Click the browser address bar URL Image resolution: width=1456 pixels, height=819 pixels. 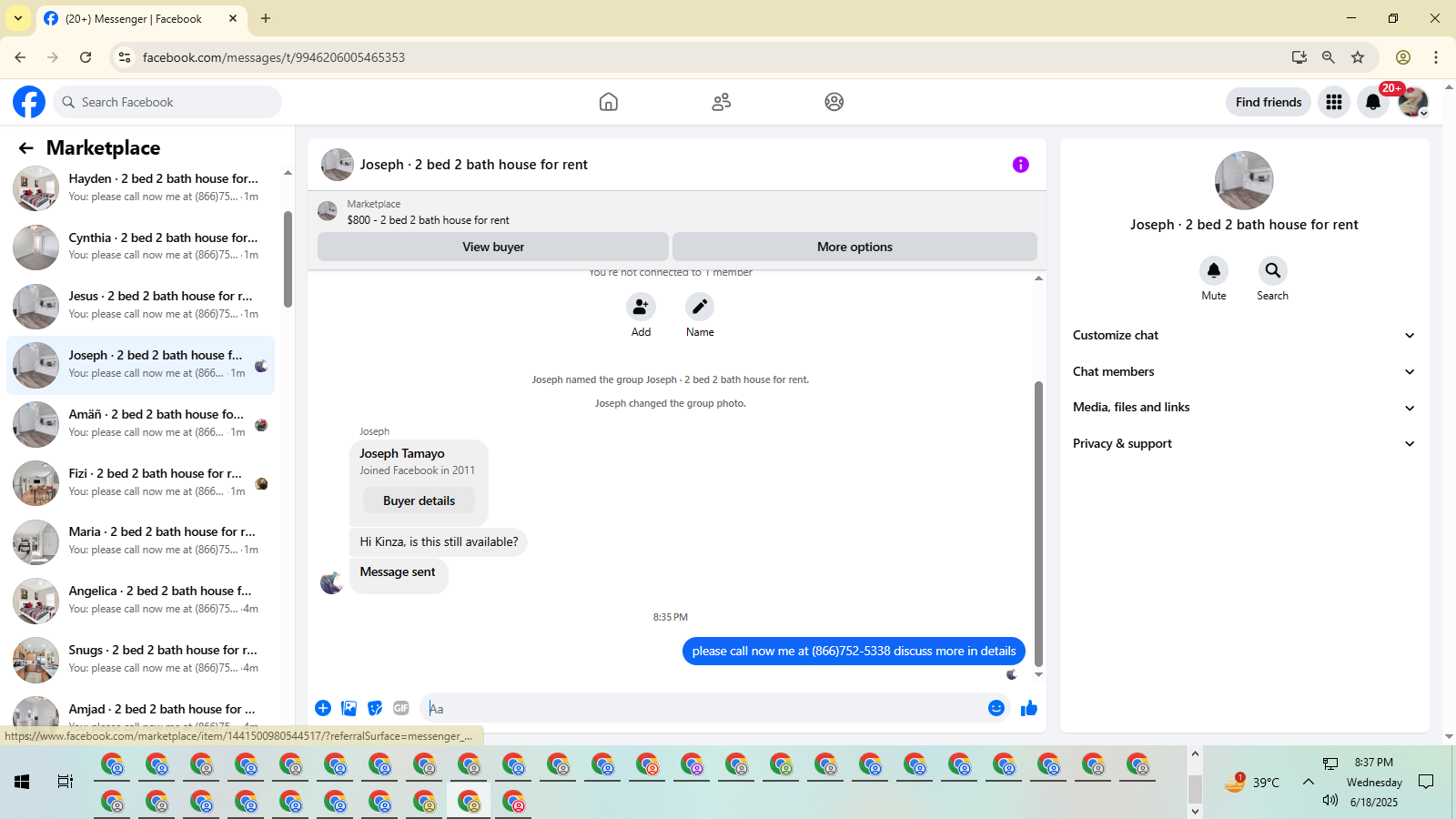pyautogui.click(x=274, y=57)
